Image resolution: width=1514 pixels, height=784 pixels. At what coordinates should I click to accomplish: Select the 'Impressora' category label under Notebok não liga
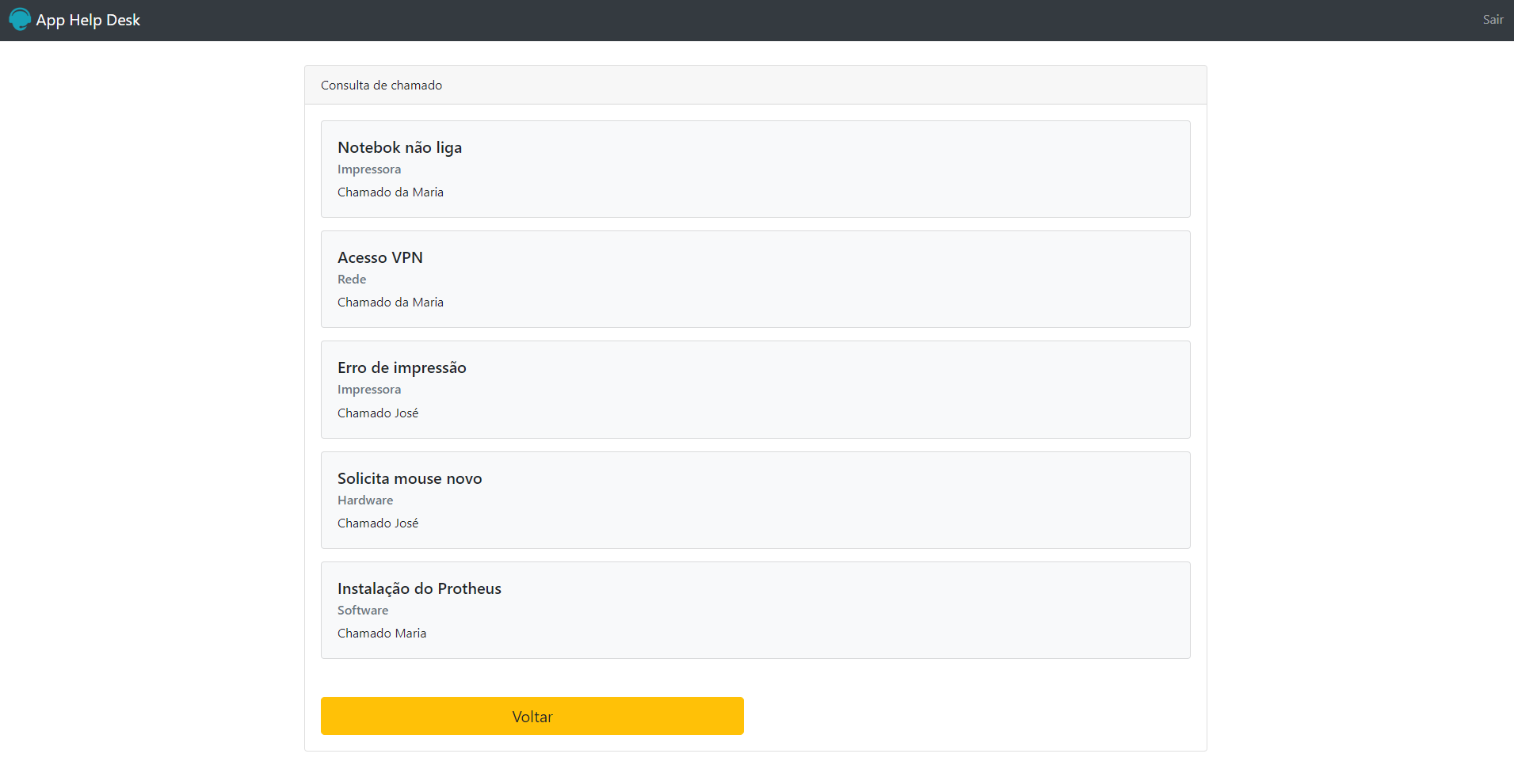point(369,169)
